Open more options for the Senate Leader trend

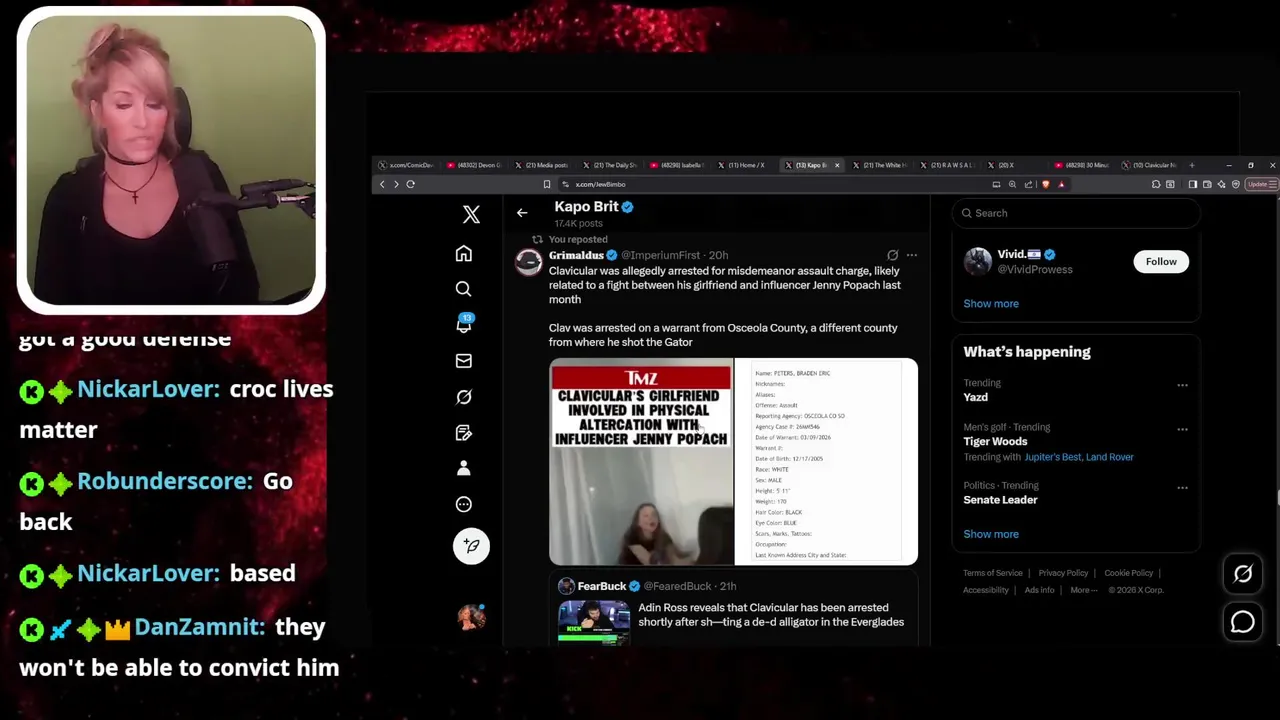coord(1182,488)
